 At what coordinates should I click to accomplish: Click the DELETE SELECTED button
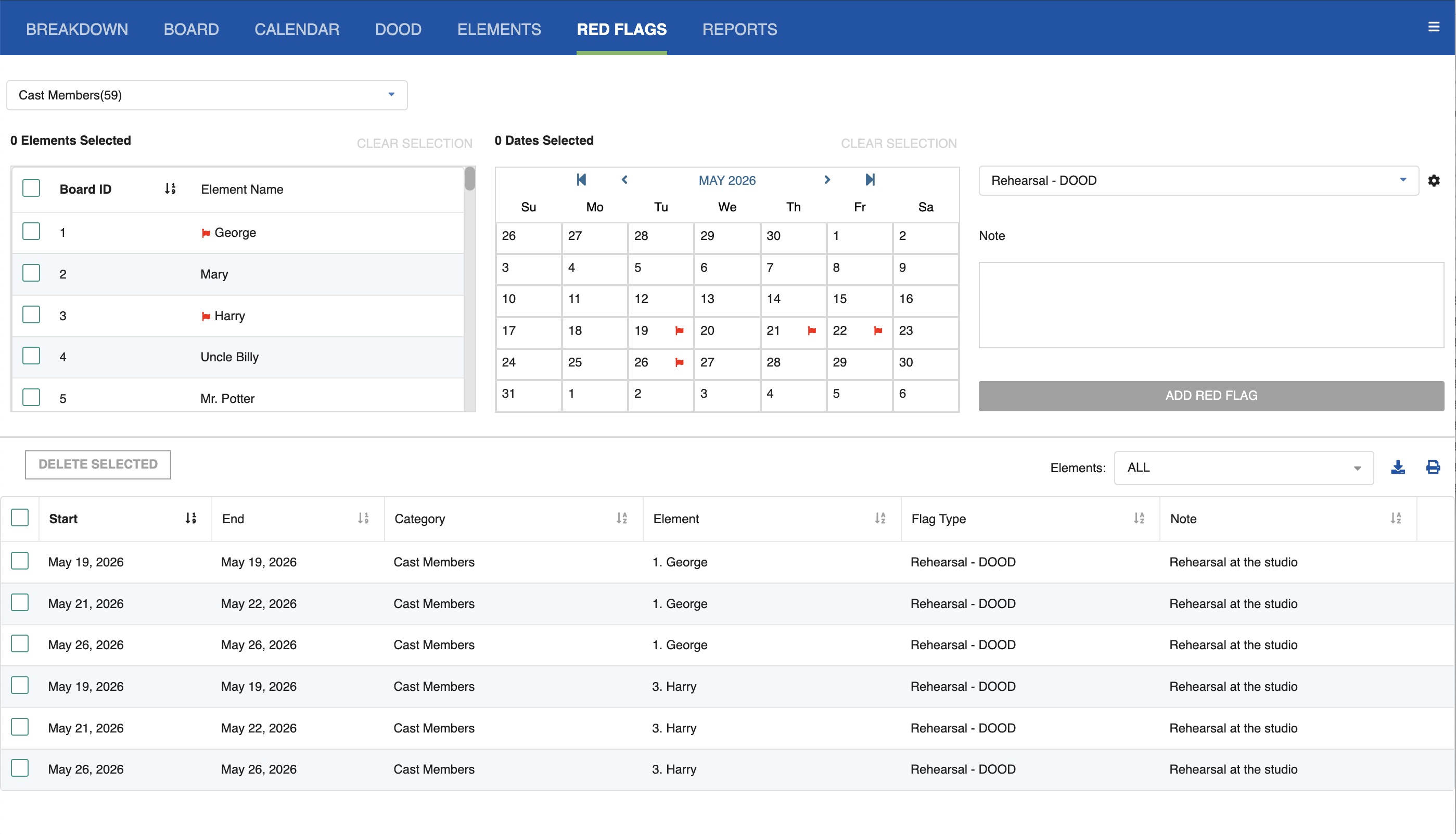[98, 464]
